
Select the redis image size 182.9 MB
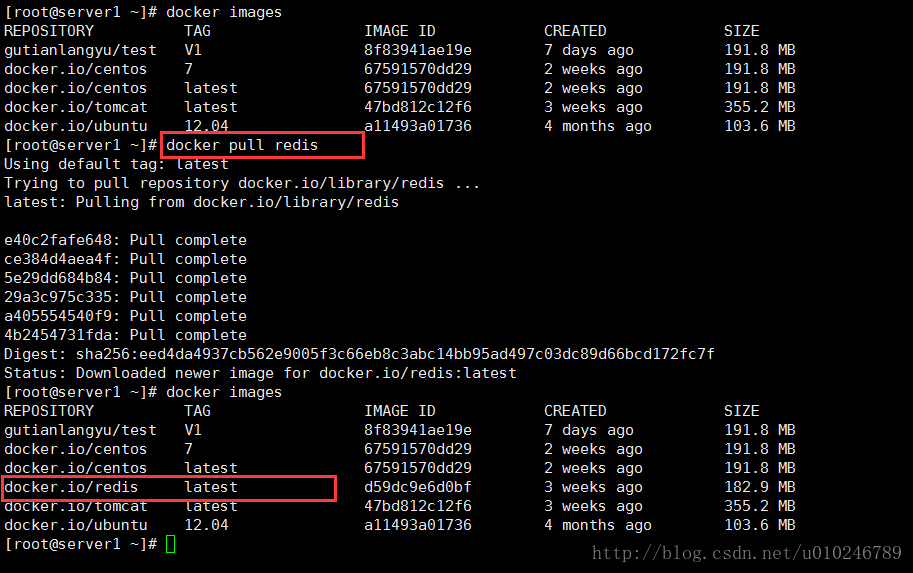pos(760,487)
